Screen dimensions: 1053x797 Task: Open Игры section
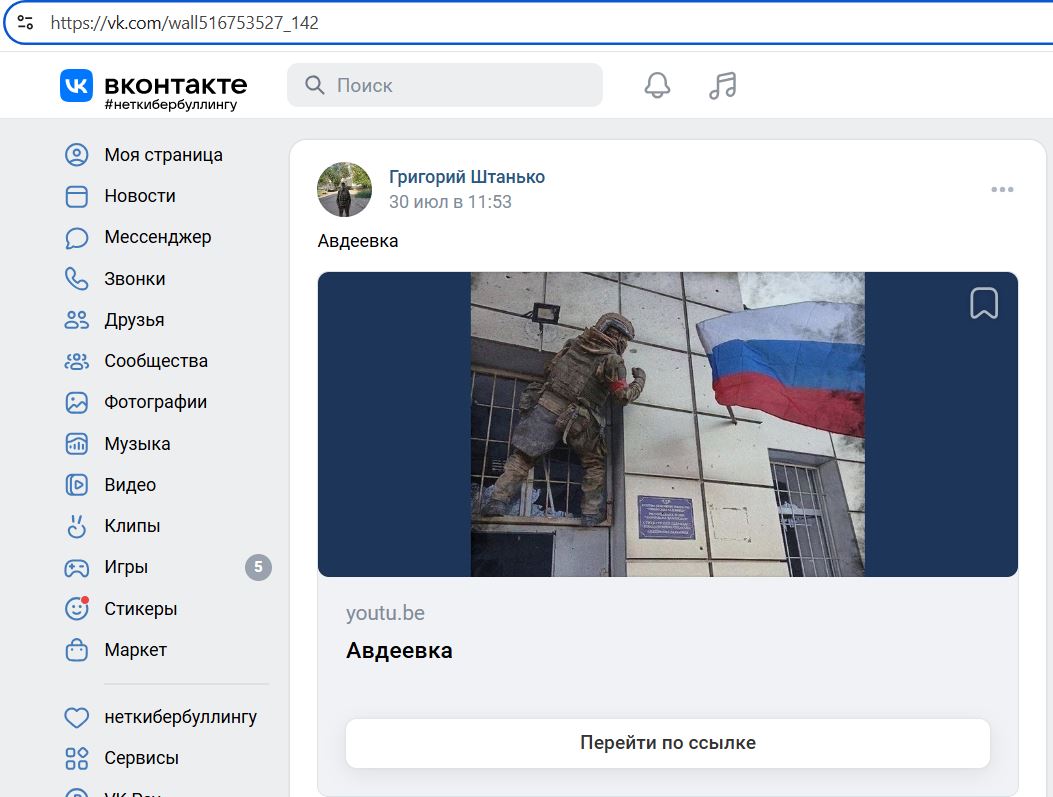(x=126, y=567)
